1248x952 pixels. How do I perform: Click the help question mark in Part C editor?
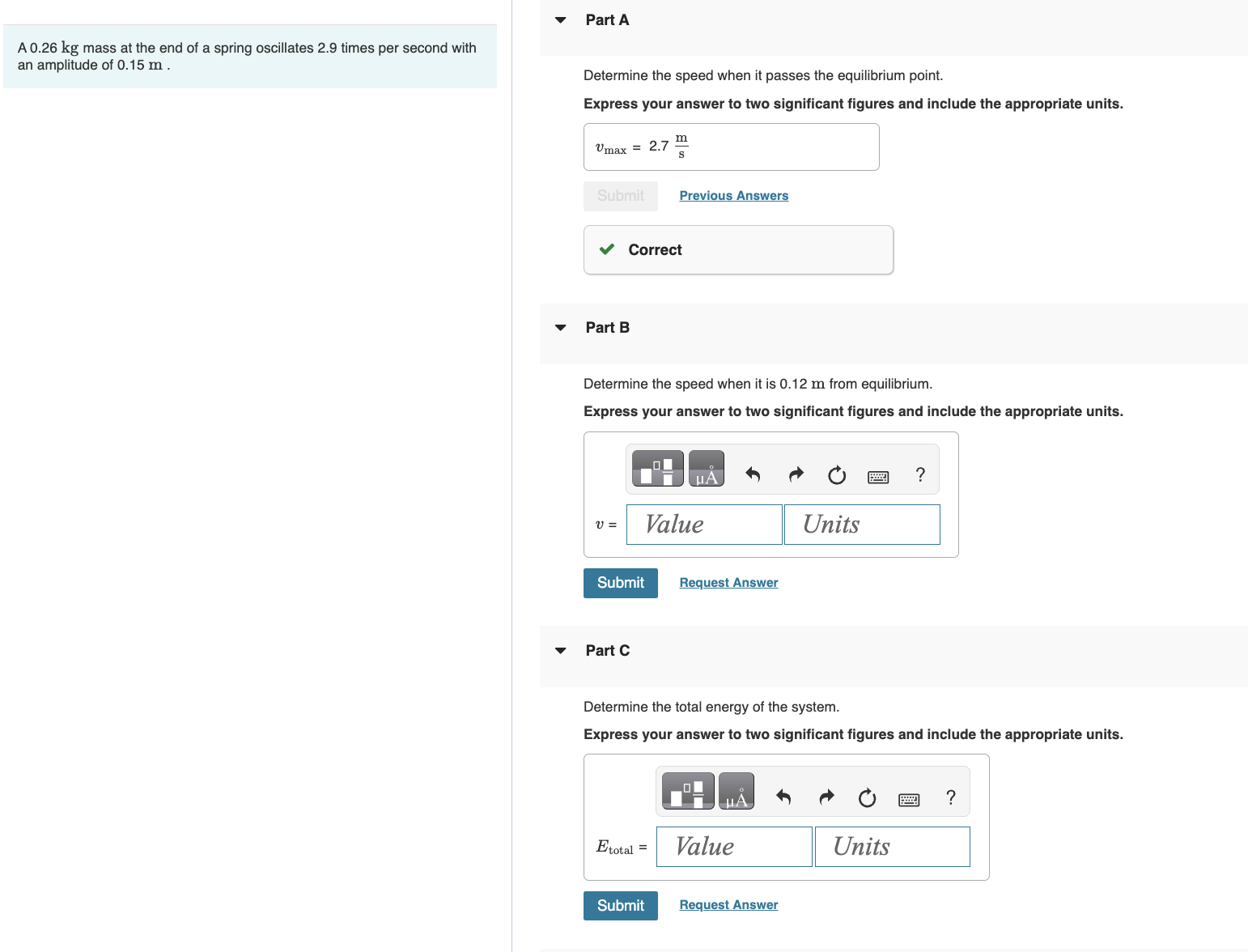coord(950,797)
